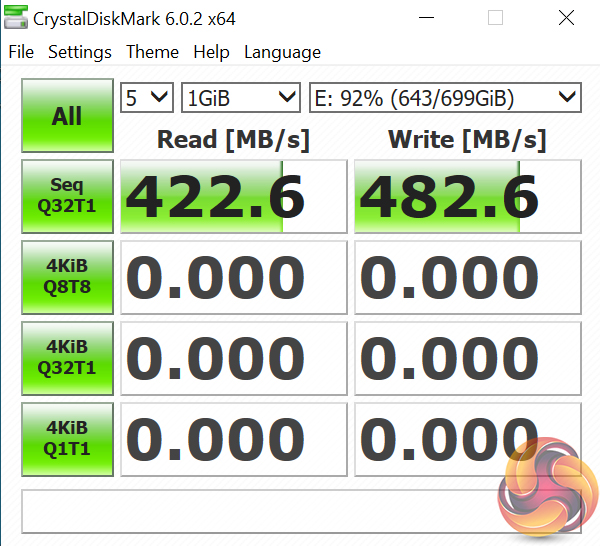Open the File menu
The image size is (600, 546).
point(21,52)
